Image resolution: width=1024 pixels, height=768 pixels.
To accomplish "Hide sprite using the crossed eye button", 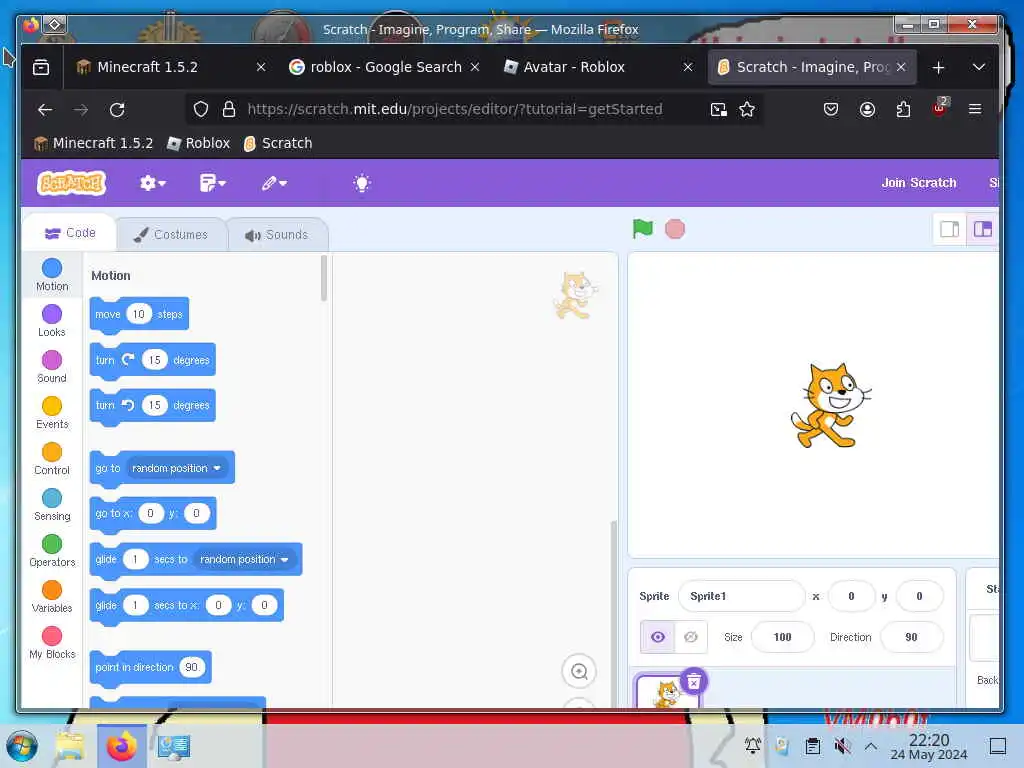I will 691,637.
